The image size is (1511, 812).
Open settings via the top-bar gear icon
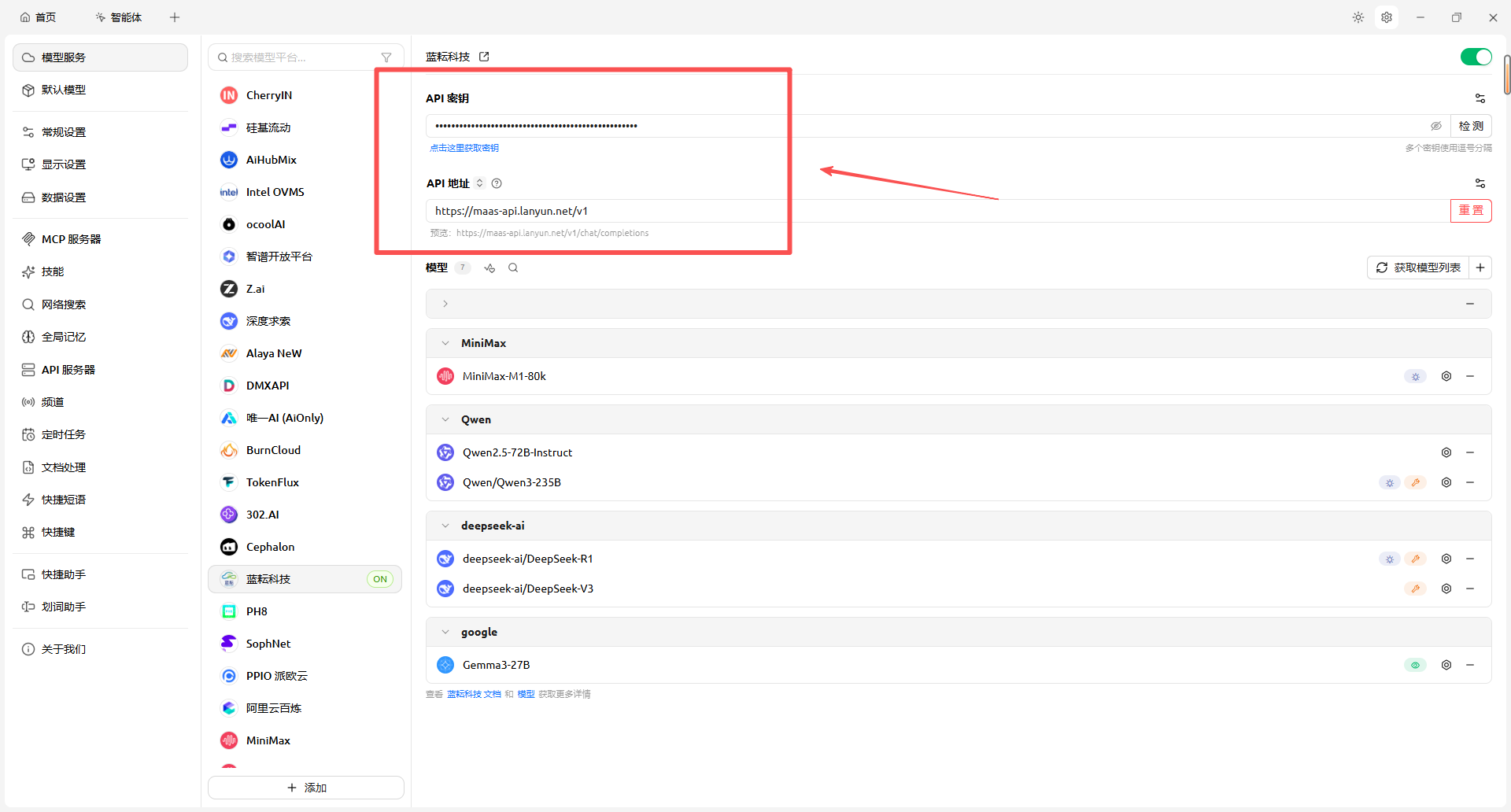click(x=1387, y=17)
